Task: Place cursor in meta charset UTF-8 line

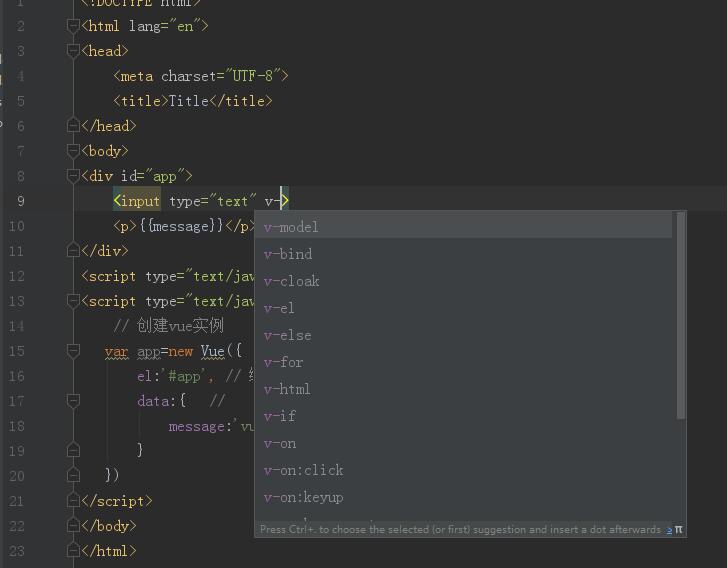Action: coord(201,76)
